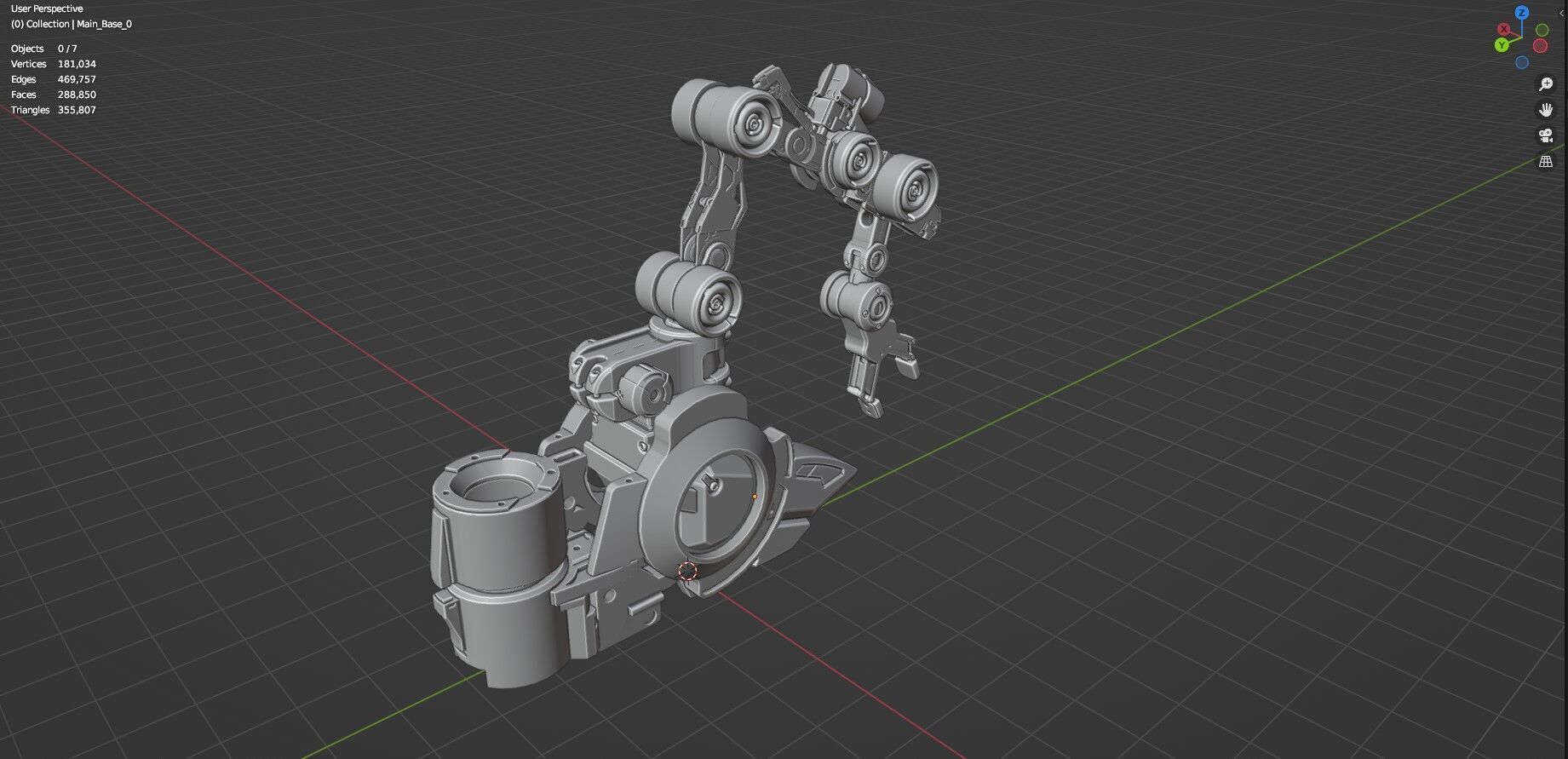Click the red X axis gizmo handle

click(x=1506, y=30)
